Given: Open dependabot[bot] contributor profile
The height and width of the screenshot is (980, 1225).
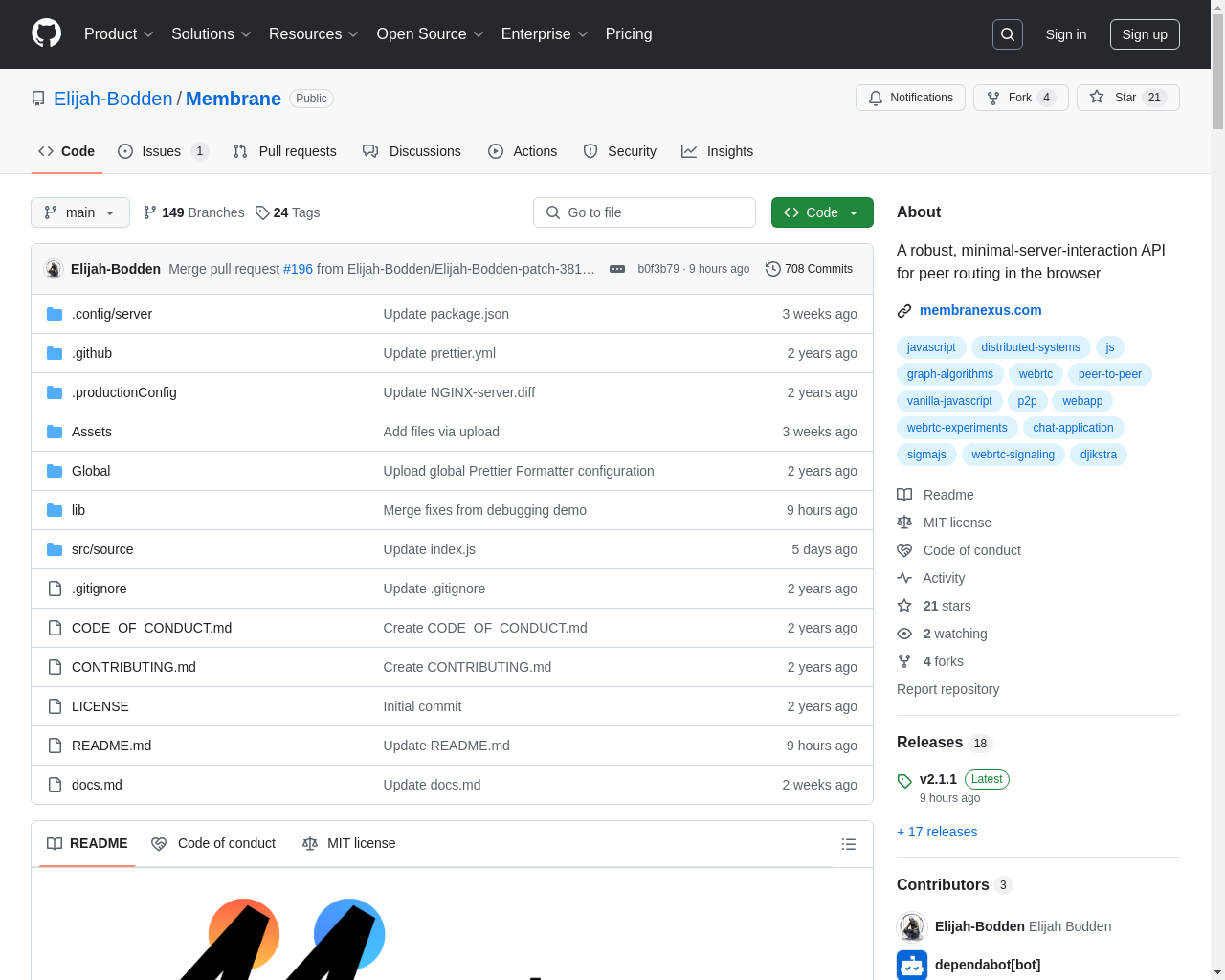Looking at the screenshot, I should [x=987, y=965].
